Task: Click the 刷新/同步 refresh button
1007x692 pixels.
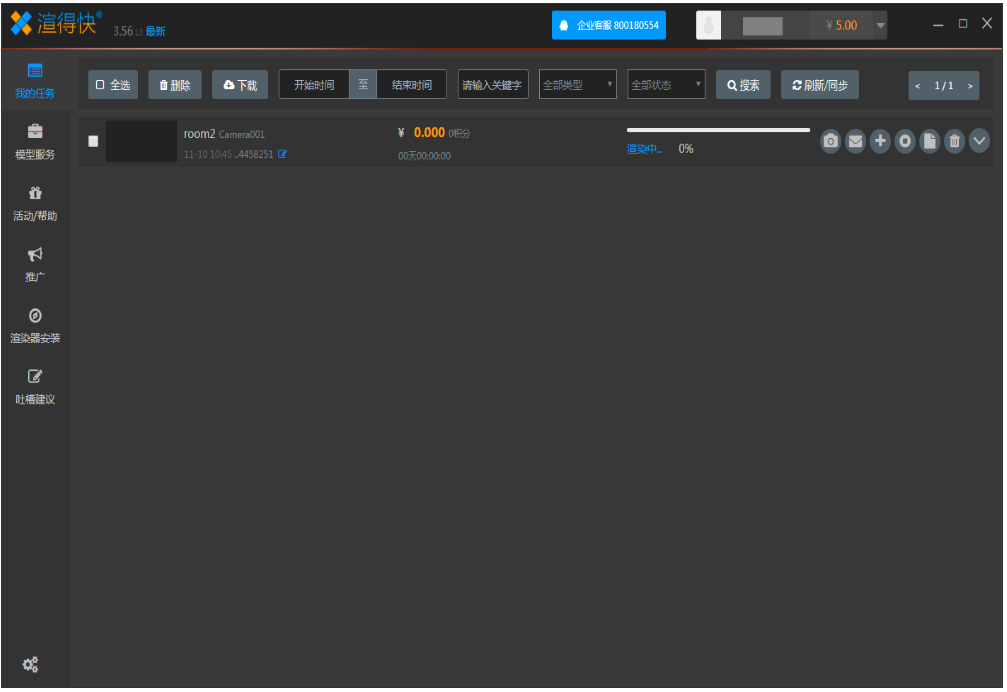Action: 819,85
